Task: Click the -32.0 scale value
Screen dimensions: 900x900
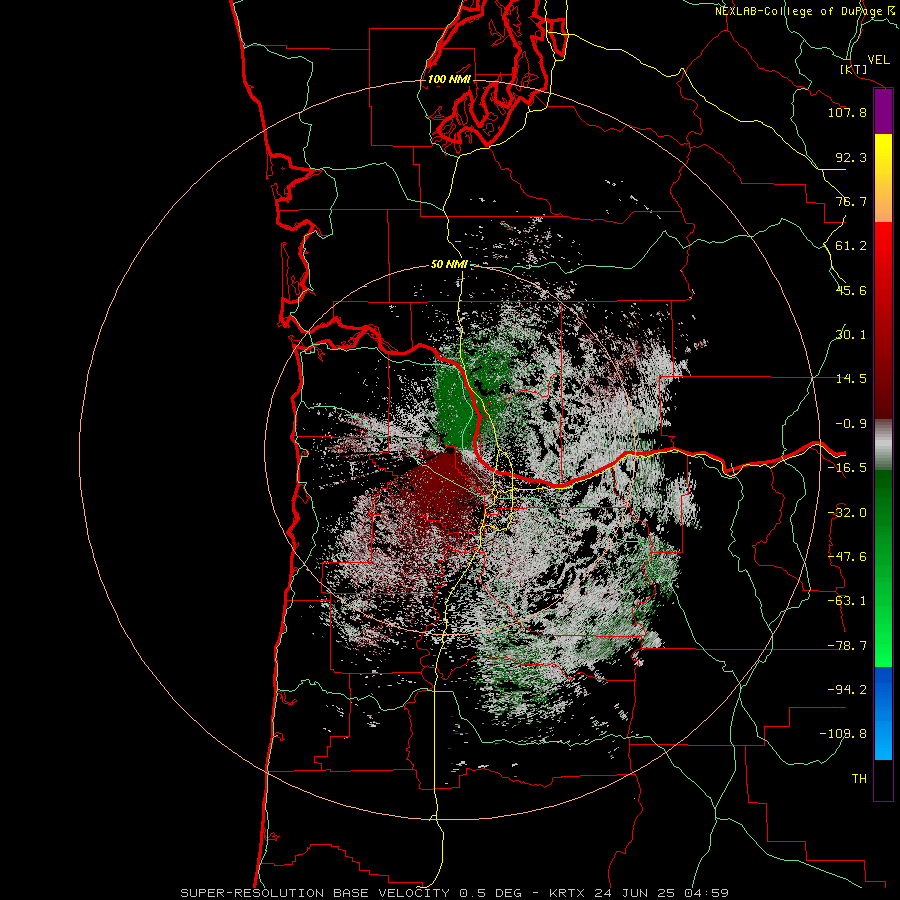Action: point(847,513)
